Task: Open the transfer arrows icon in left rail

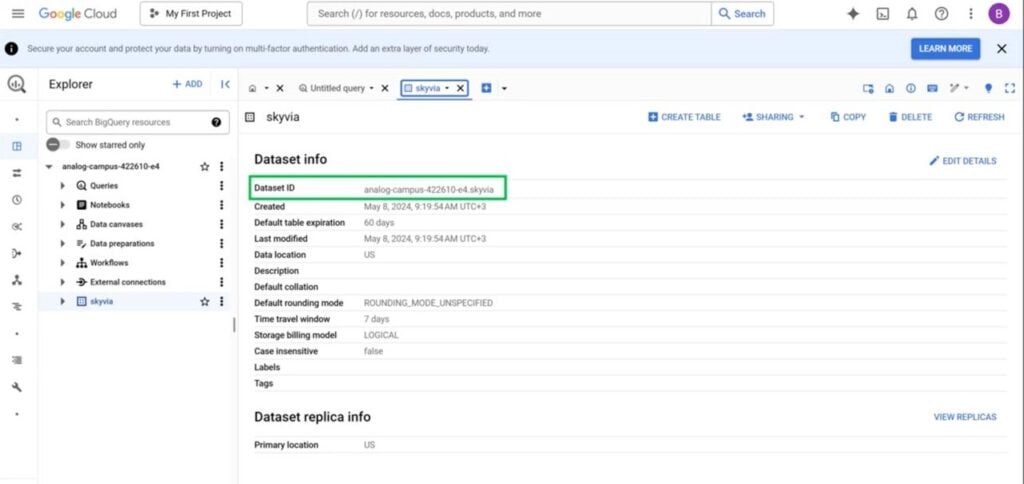Action: point(17,173)
